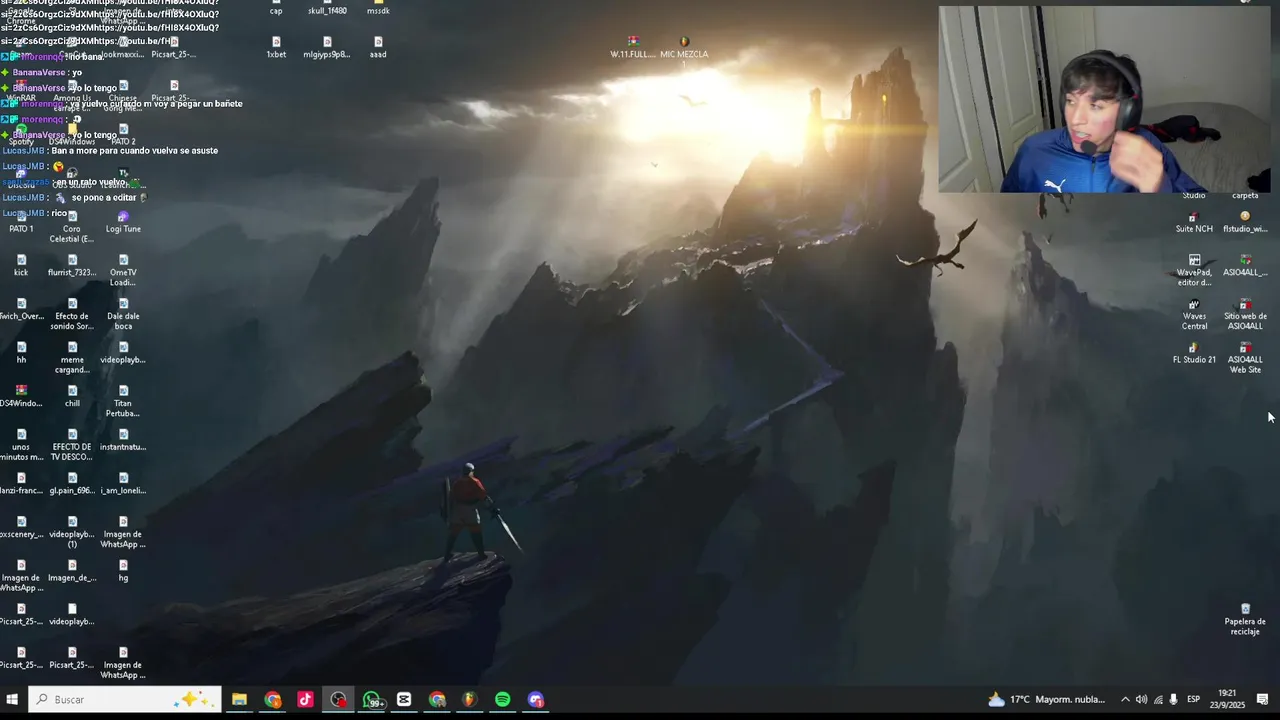
Task: Select the OmeTV Loadi... file icon
Action: [x=123, y=270]
